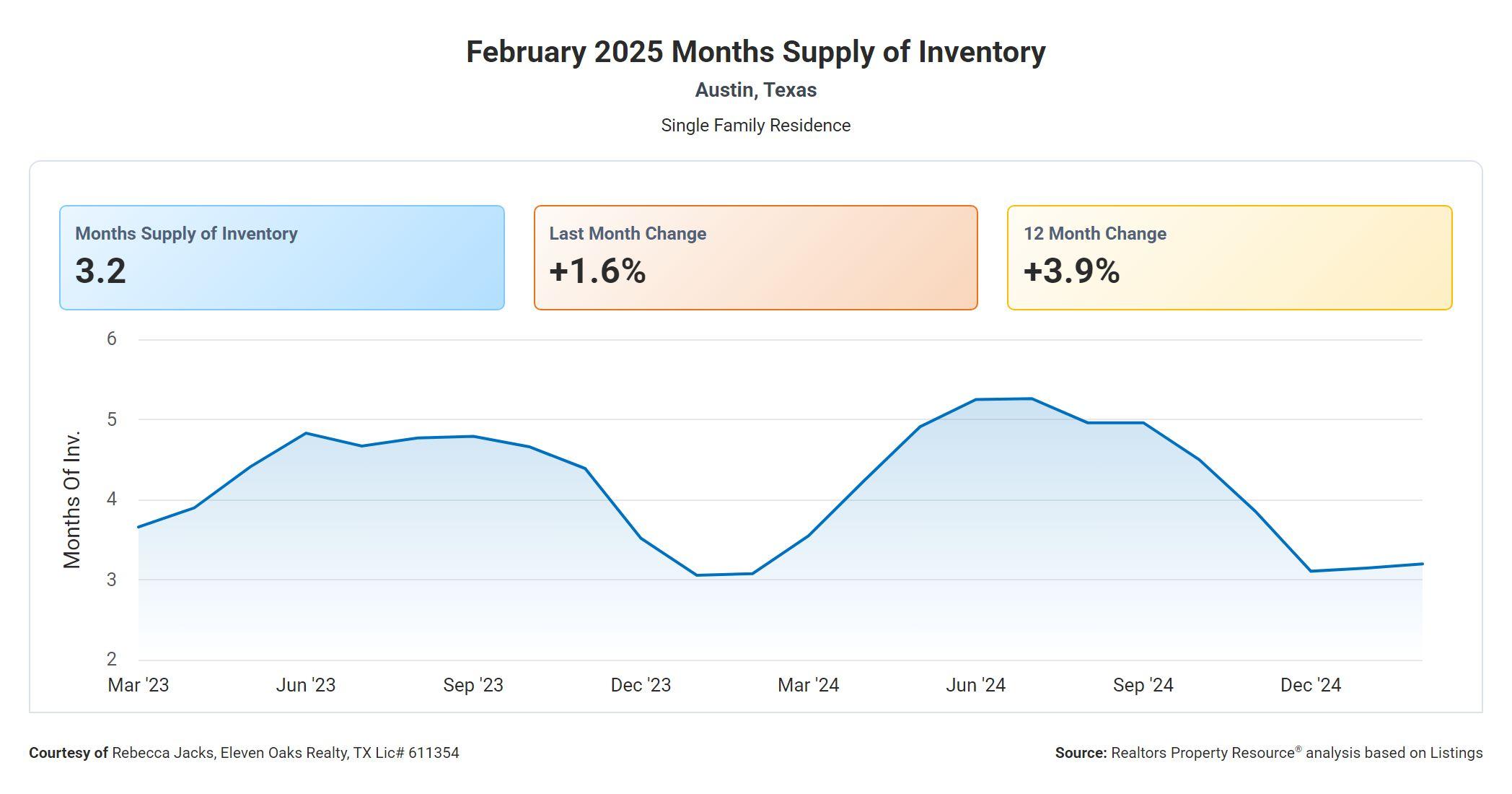This screenshot has width=1512, height=794.
Task: Select the Last Month Change card
Action: [x=755, y=257]
